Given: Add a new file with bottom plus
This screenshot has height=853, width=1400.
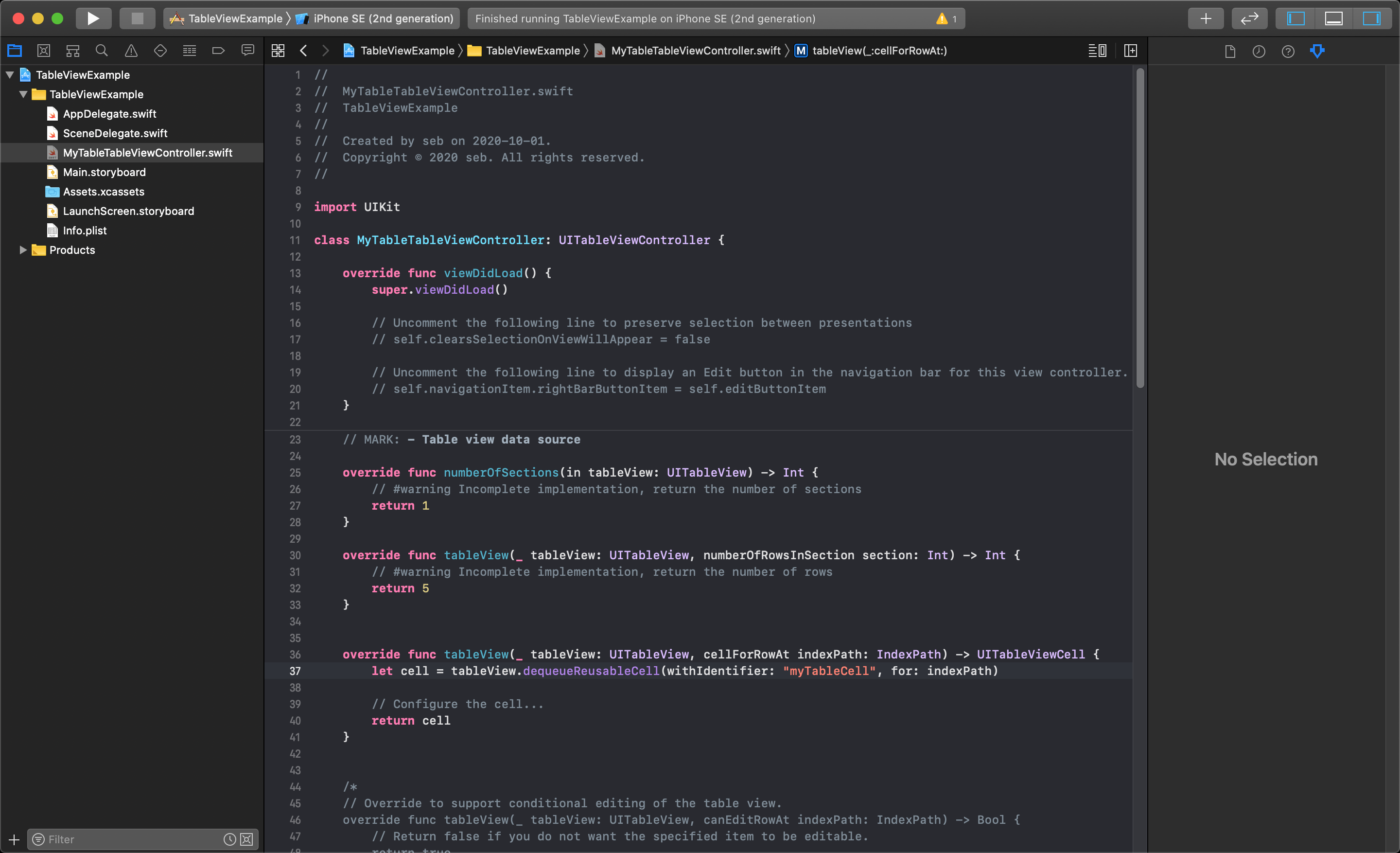Looking at the screenshot, I should [14, 839].
